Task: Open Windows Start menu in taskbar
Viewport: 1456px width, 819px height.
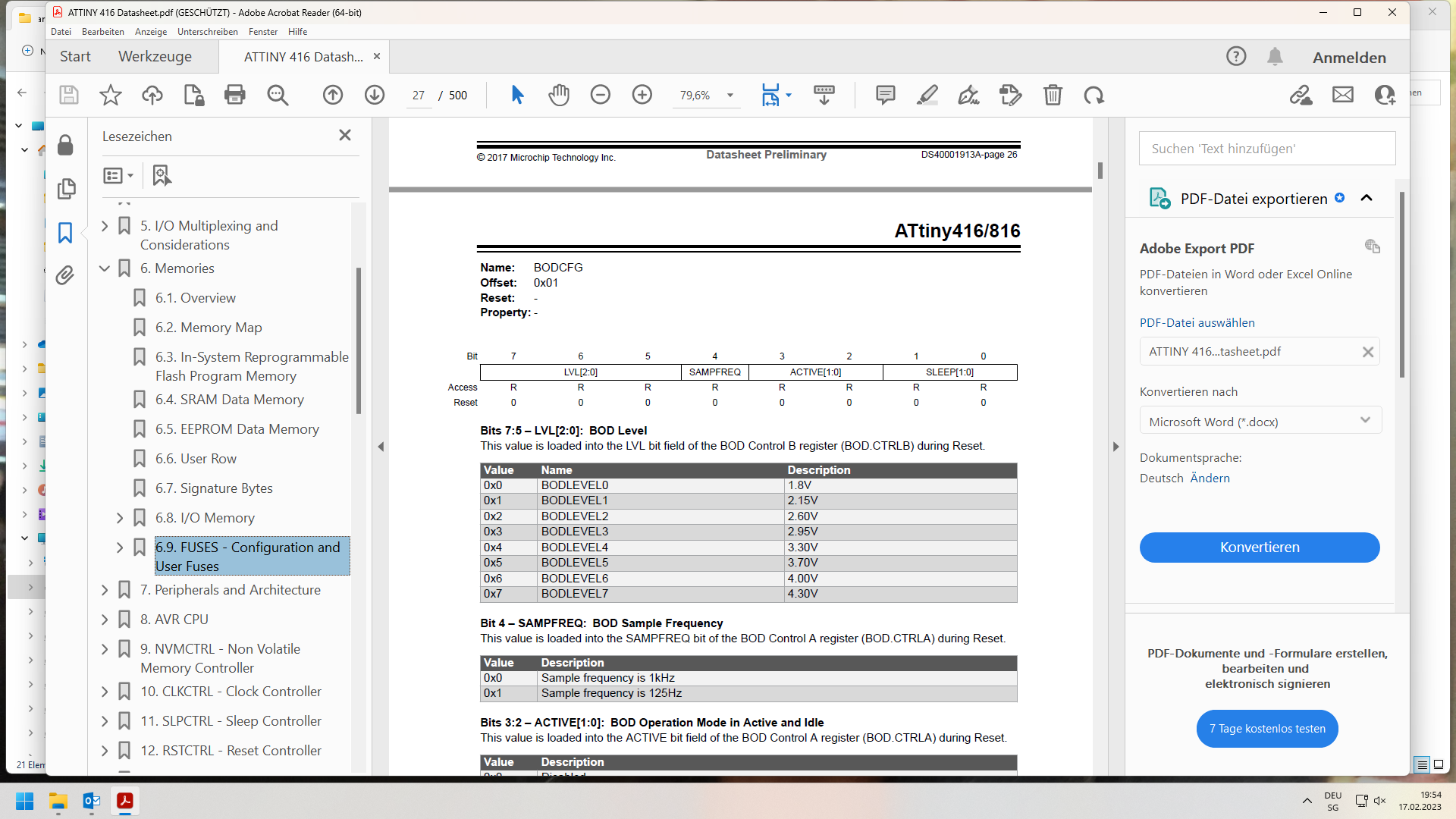Action: 25,801
